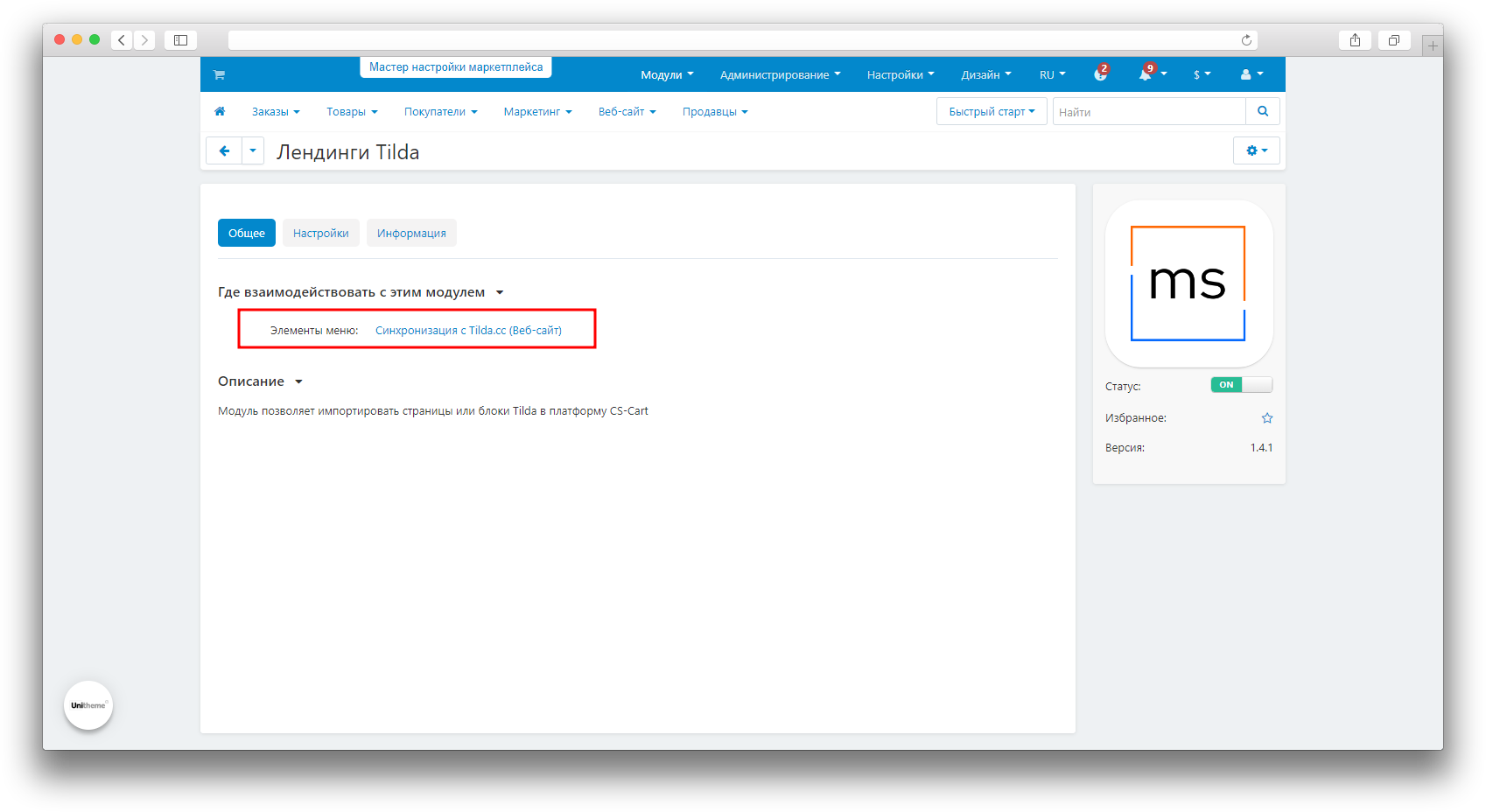Select the Общее tab
This screenshot has width=1486, height=812.
[x=247, y=233]
